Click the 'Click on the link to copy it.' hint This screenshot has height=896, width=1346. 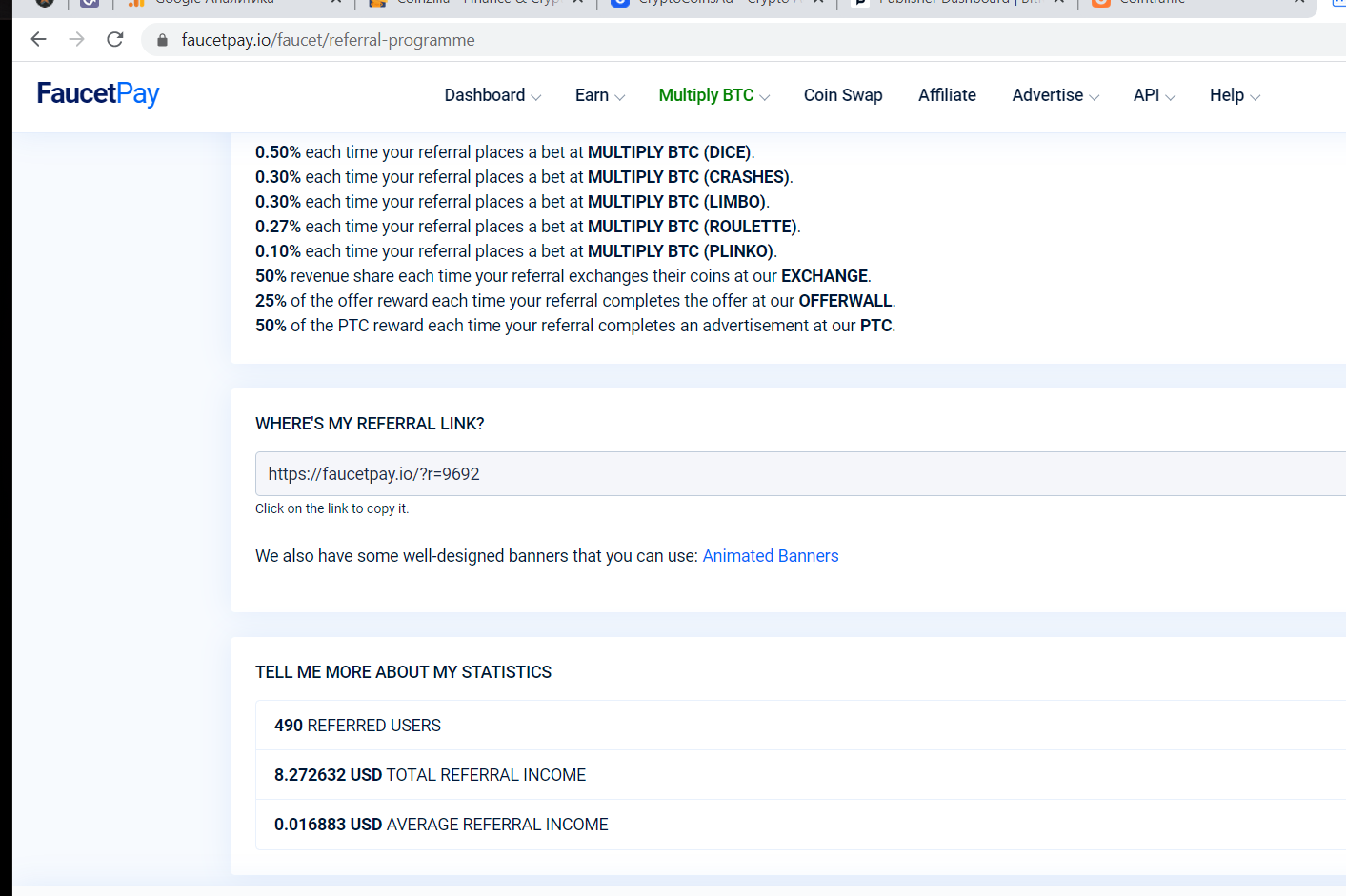(331, 508)
